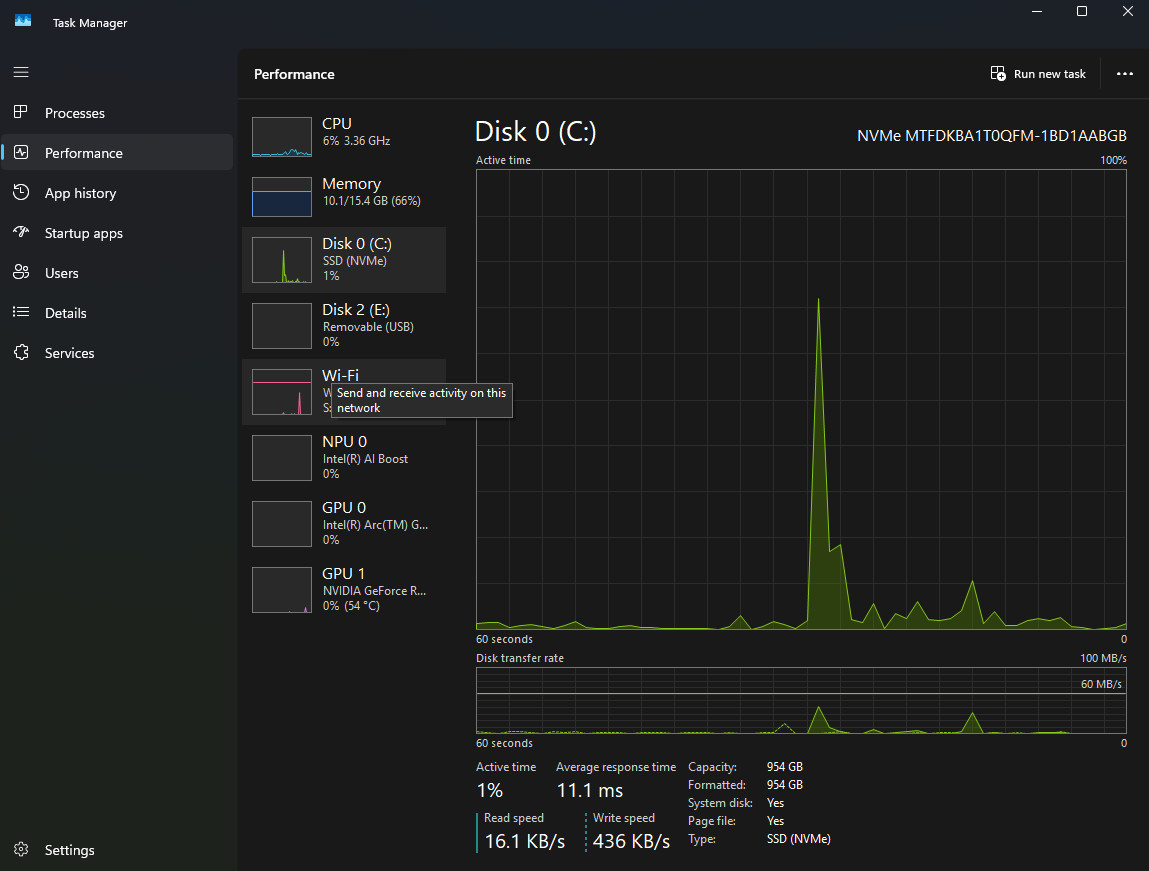1149x871 pixels.
Task: Open the three-dots more options menu
Action: 1125,73
